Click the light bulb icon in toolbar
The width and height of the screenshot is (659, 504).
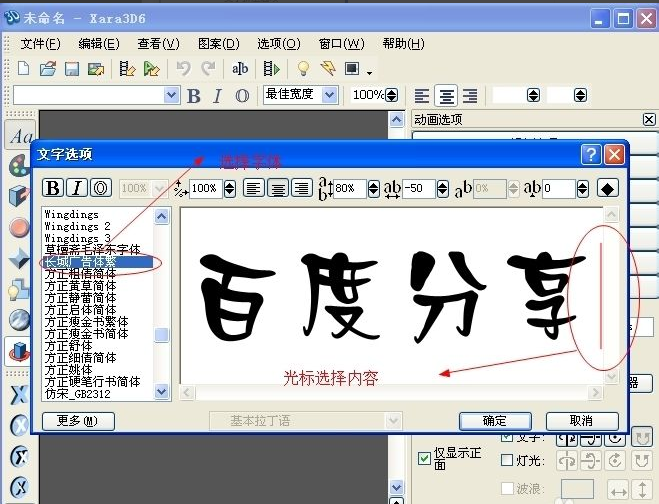click(302, 69)
